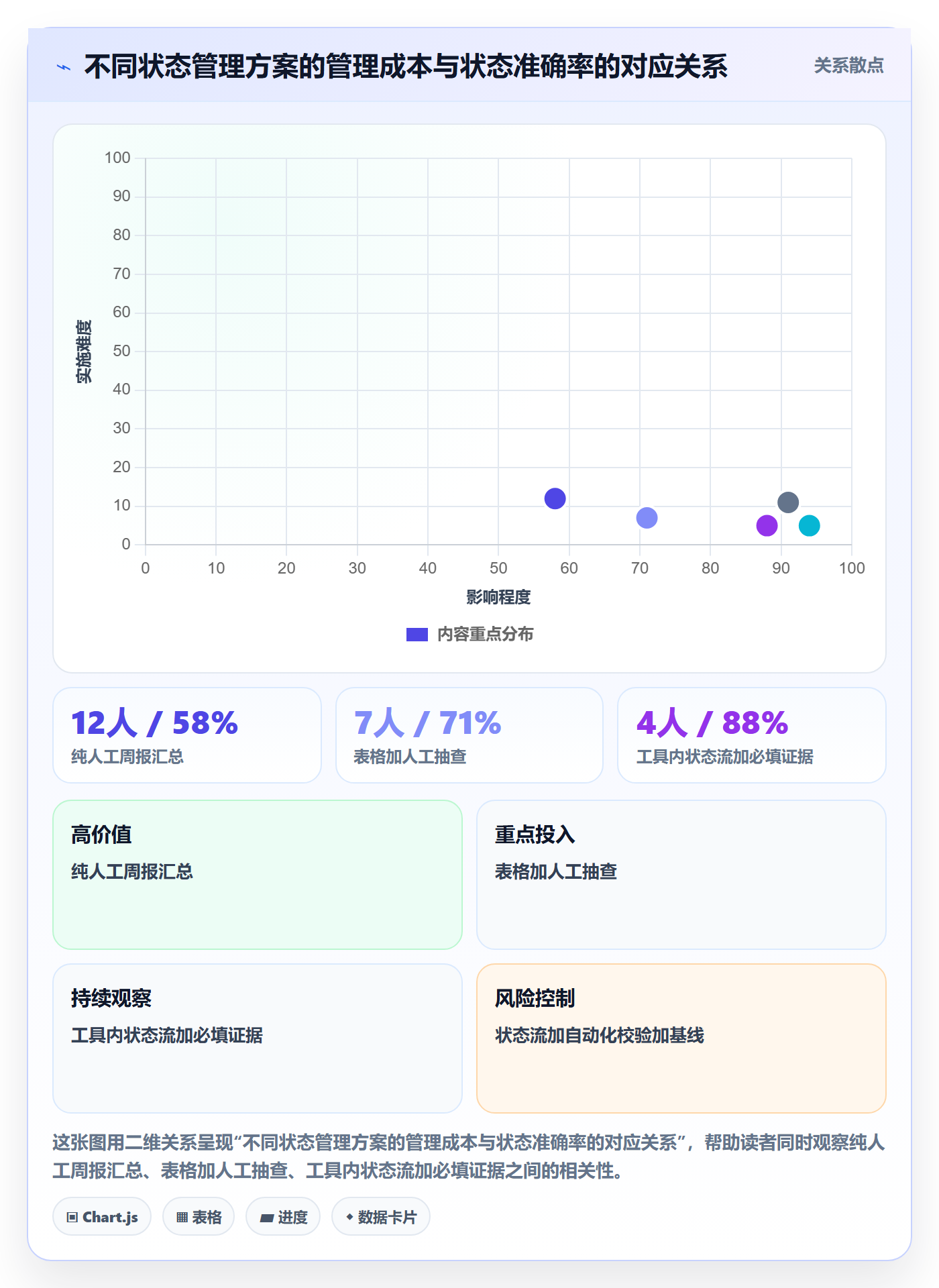Screen dimensions: 939x1288
Task: Click 工具内状态流加必填证据 under the 4人 stat card
Action: click(x=724, y=757)
